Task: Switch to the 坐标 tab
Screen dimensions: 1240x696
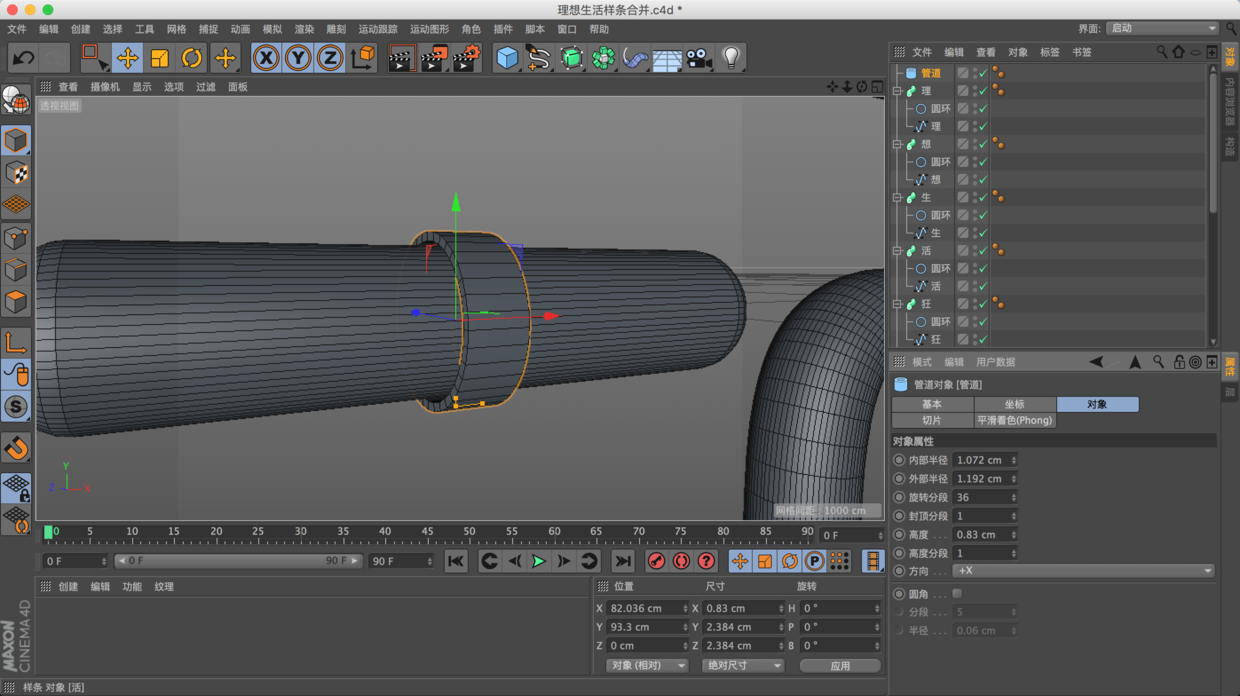Action: [x=1015, y=404]
